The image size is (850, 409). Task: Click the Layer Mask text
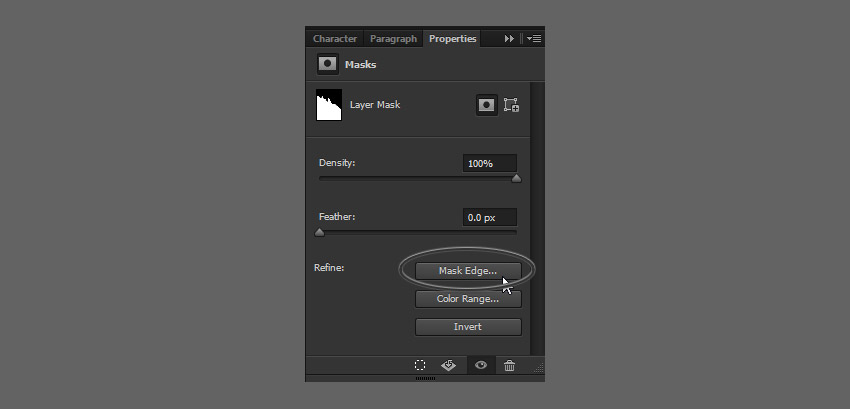tap(375, 105)
